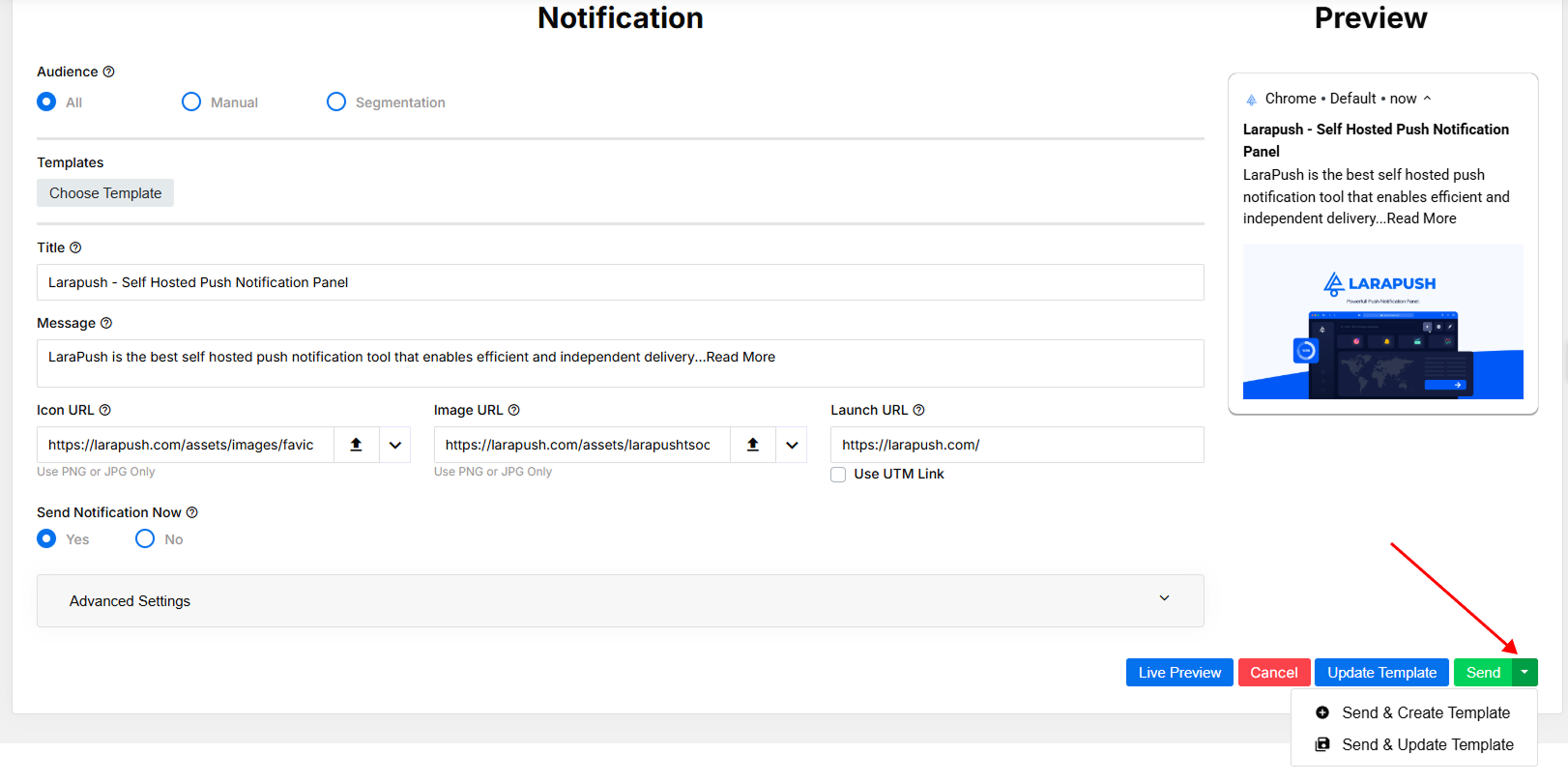The height and width of the screenshot is (783, 1568).
Task: Select Send & Create Template option
Action: (1414, 712)
